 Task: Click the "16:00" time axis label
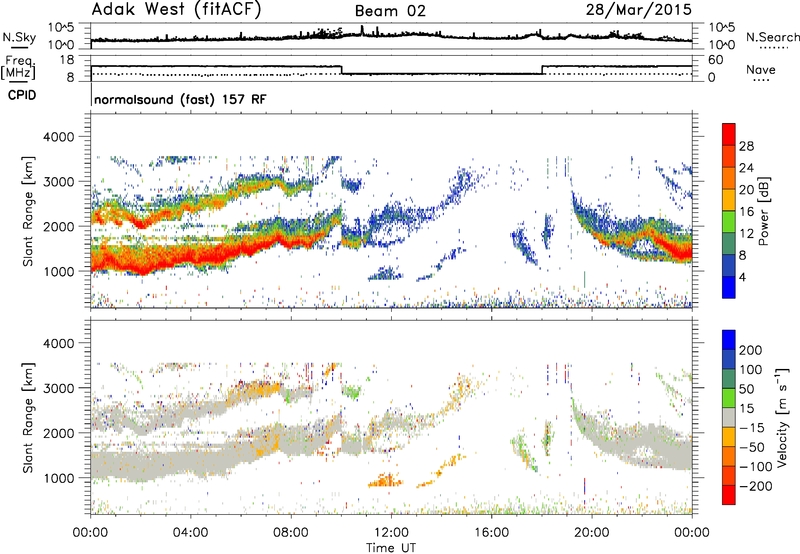point(491,533)
